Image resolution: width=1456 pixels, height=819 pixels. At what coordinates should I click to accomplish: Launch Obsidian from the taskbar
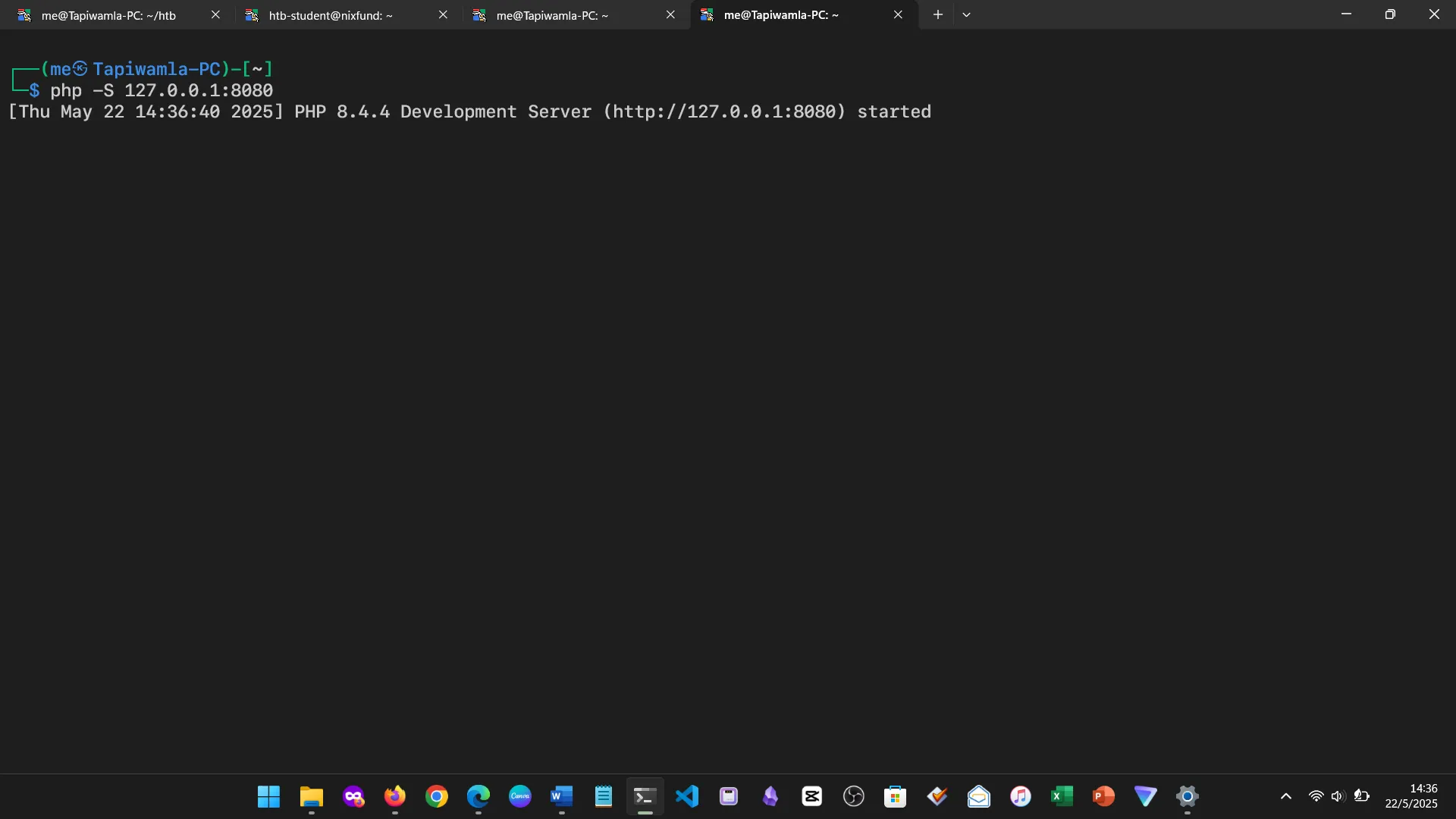[770, 797]
